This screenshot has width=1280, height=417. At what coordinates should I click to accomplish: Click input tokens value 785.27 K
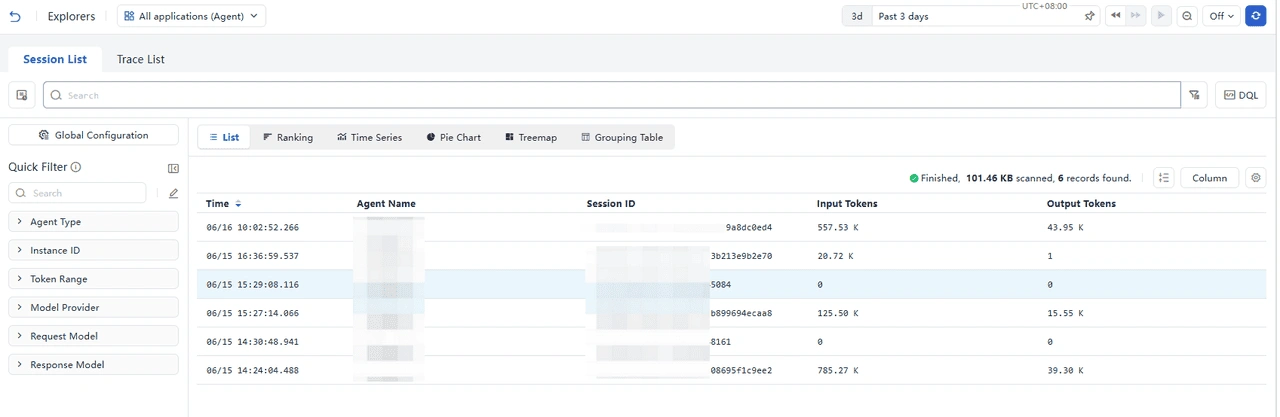tap(839, 370)
